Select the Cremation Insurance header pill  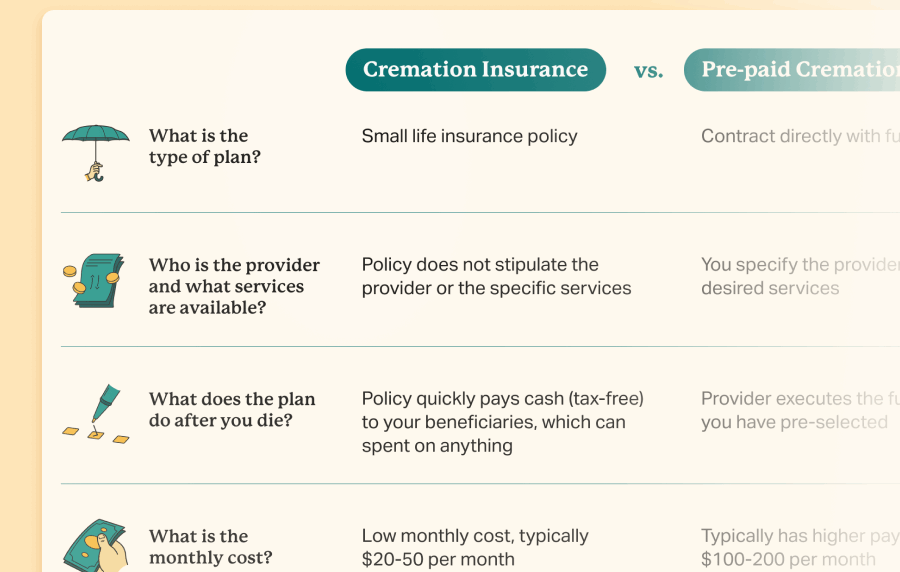pyautogui.click(x=475, y=70)
